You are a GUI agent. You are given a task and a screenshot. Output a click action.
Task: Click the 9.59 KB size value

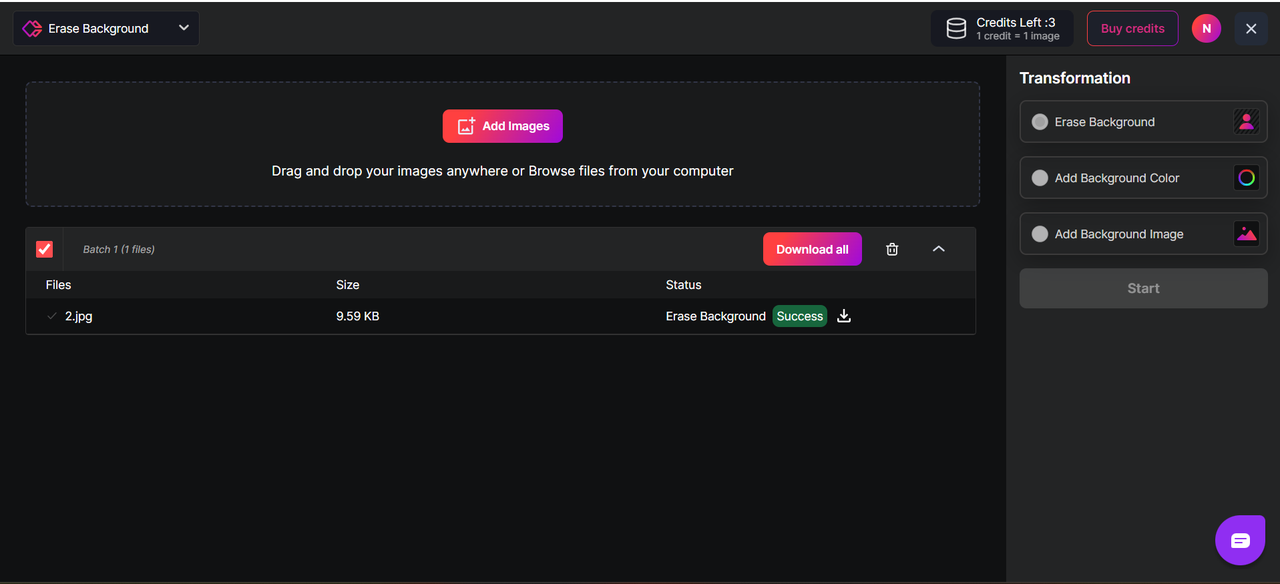click(x=357, y=316)
